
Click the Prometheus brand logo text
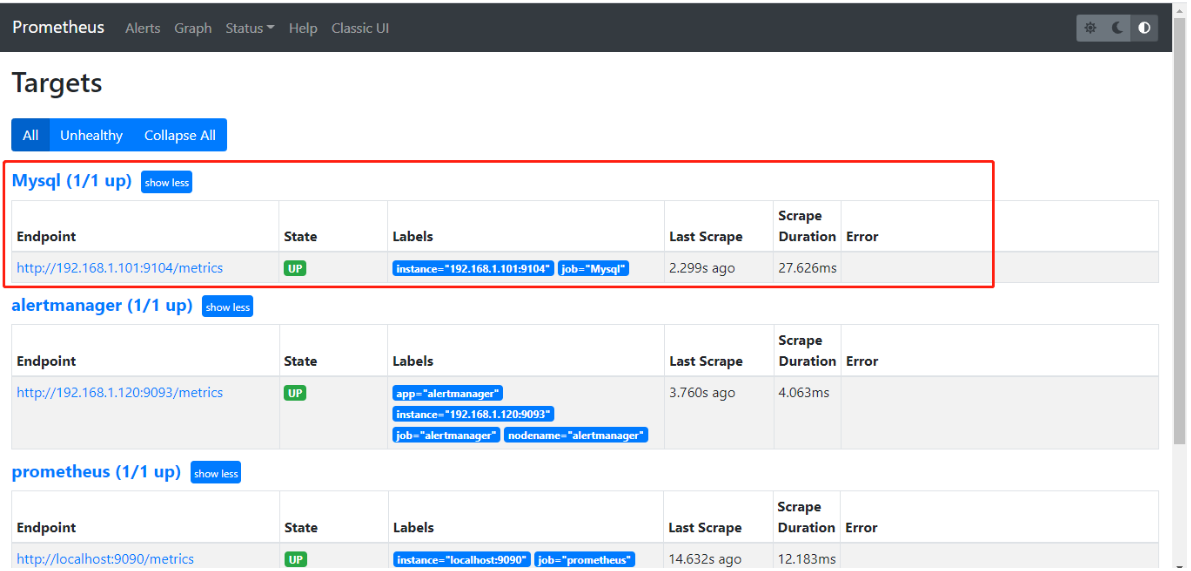click(58, 27)
